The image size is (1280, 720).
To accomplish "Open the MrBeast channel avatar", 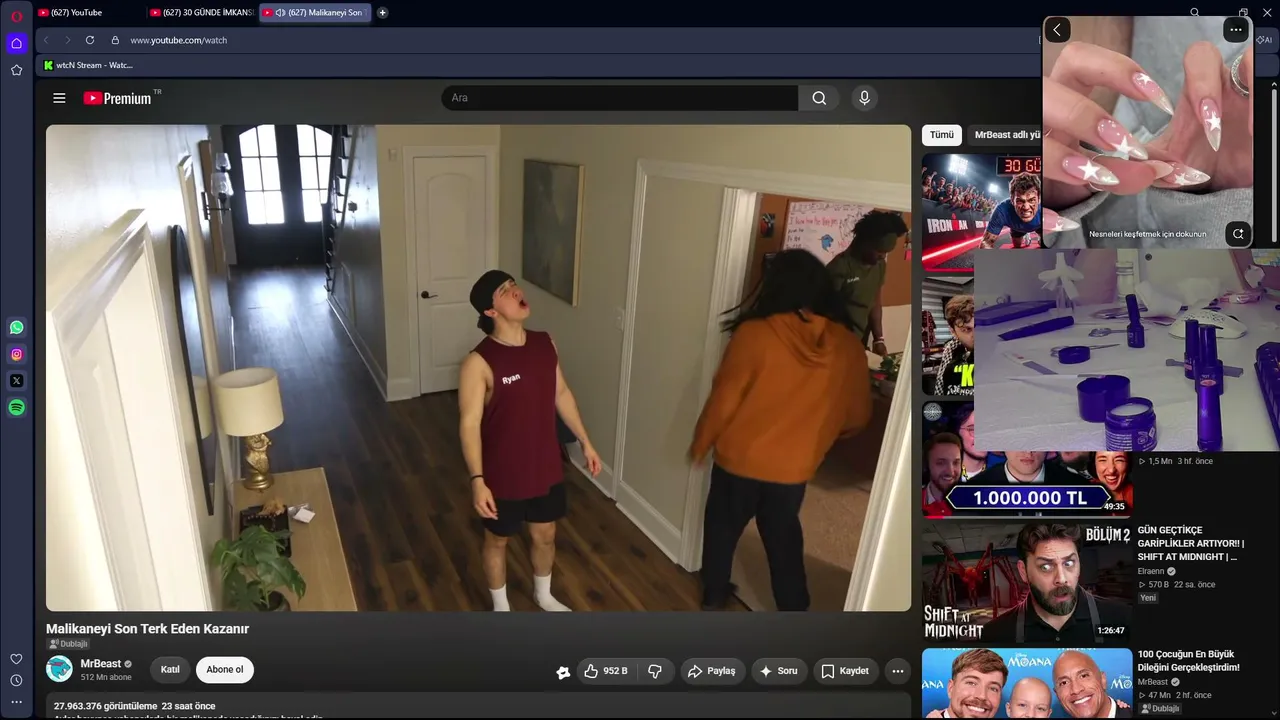I will point(59,669).
